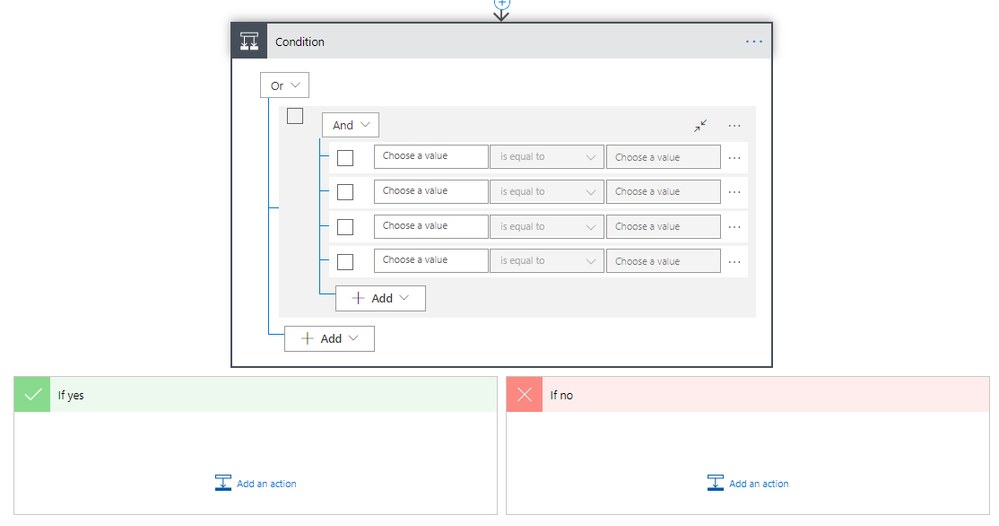Tick the third condition row checkbox
Image resolution: width=999 pixels, height=526 pixels.
pos(345,227)
